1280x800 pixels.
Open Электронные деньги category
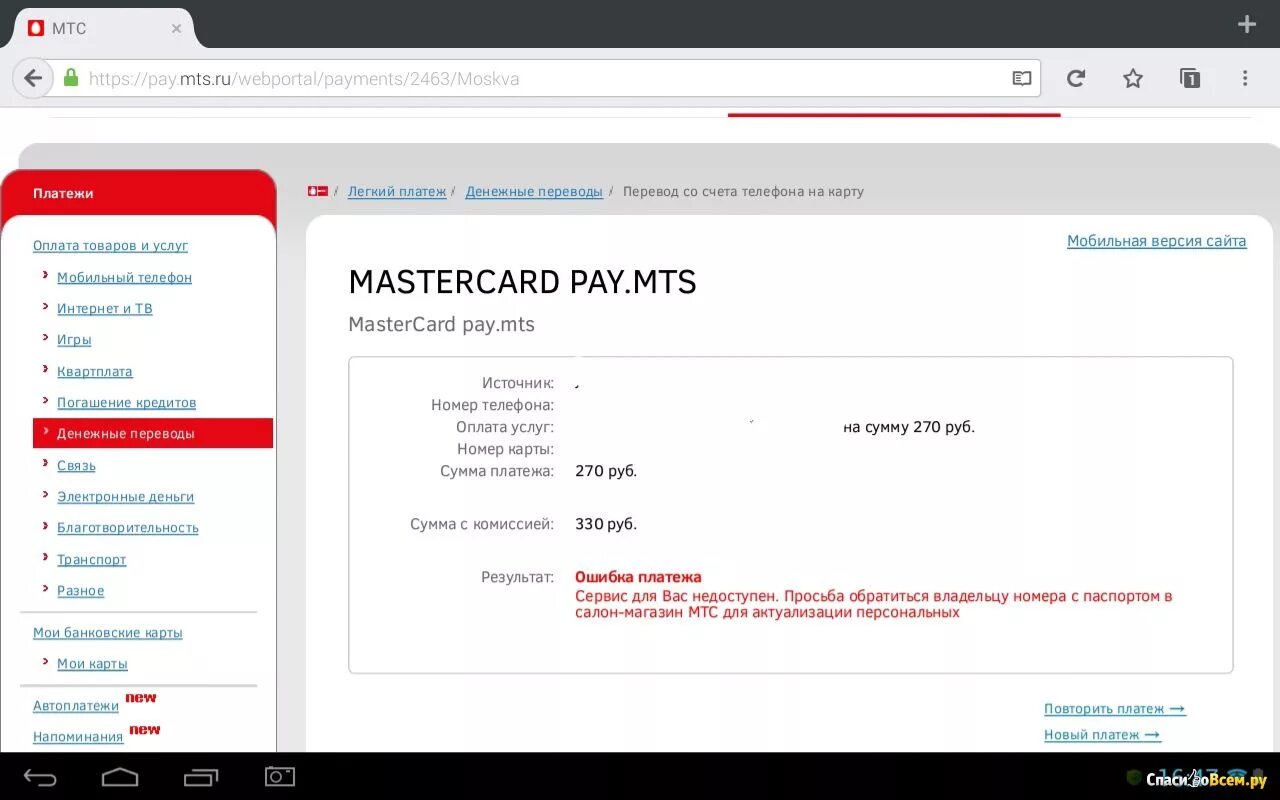[x=125, y=496]
